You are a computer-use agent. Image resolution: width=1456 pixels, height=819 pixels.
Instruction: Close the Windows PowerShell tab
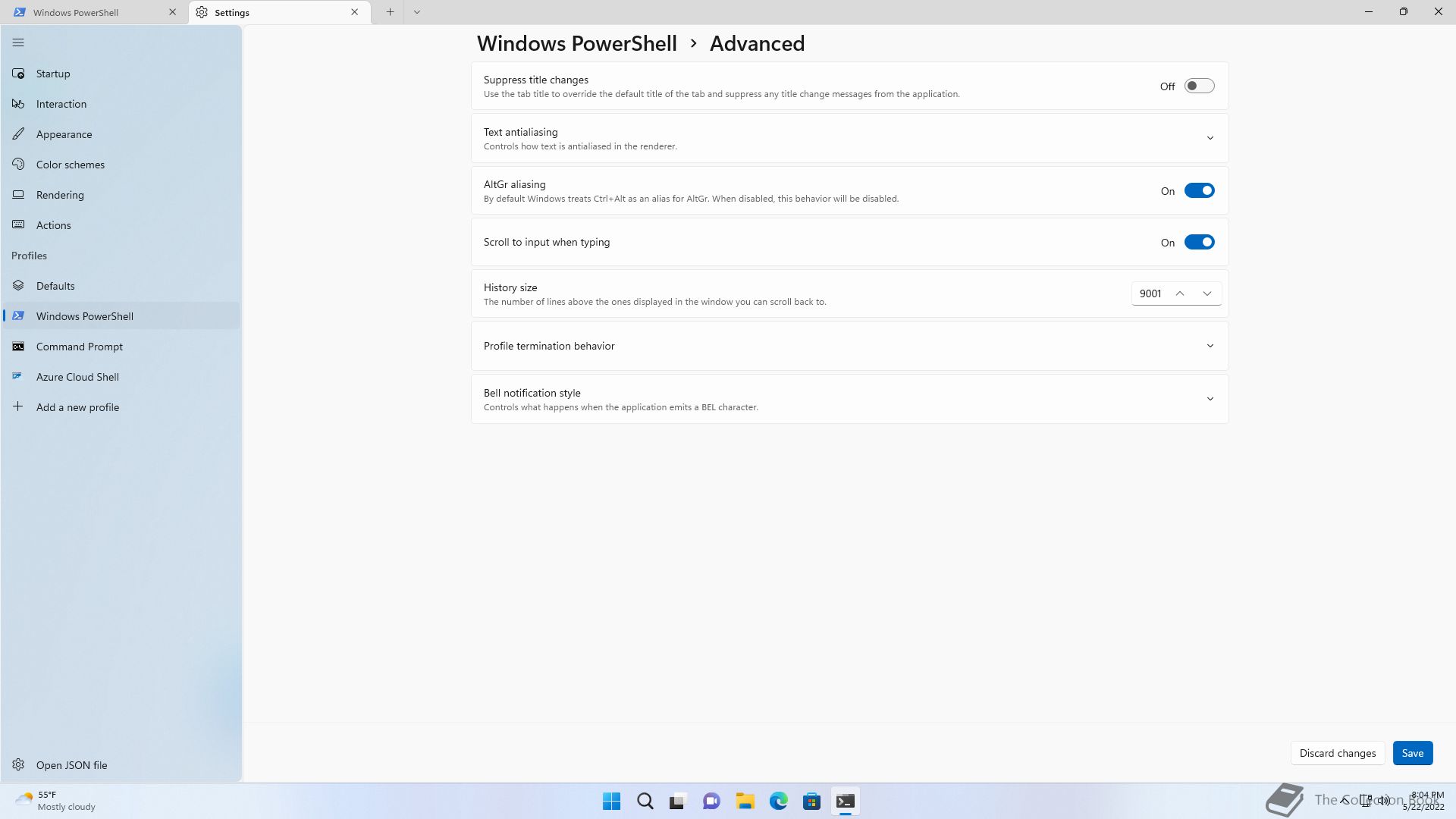point(172,12)
